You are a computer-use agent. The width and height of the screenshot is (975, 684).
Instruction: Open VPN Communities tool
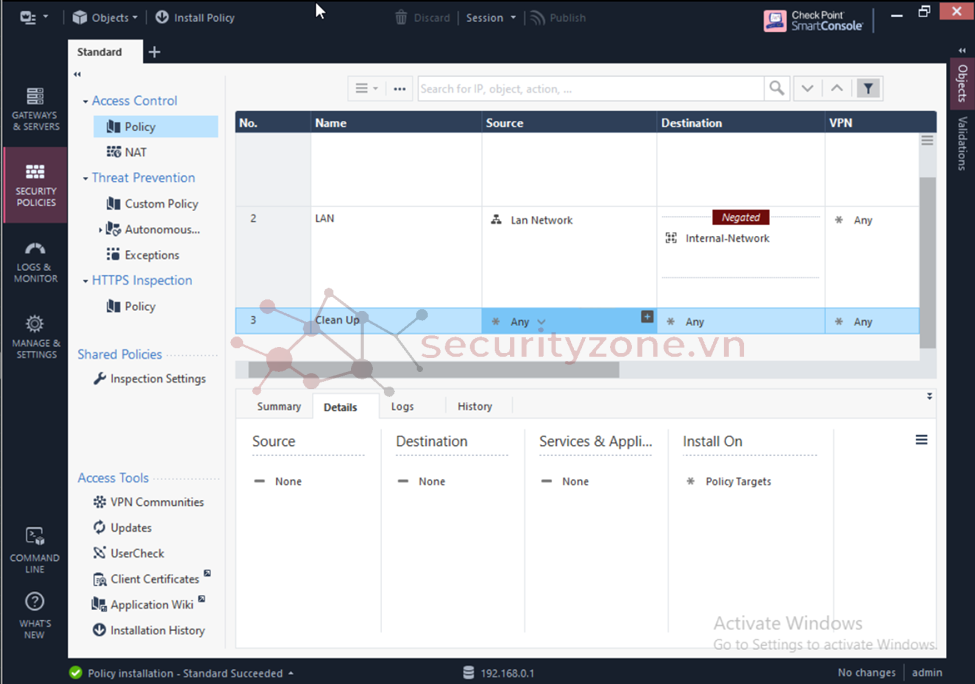[x=148, y=502]
